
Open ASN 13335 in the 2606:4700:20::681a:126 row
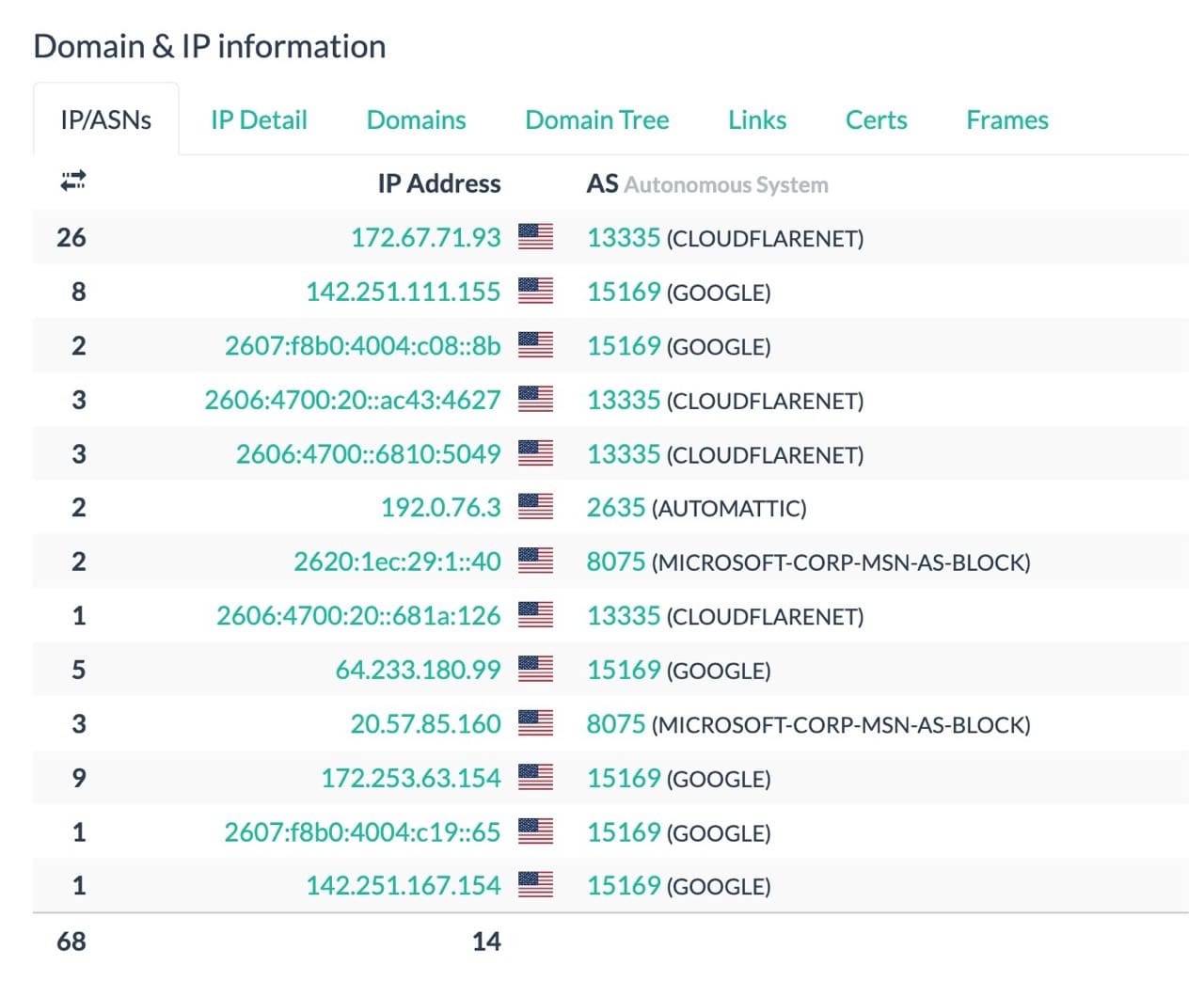click(x=624, y=616)
